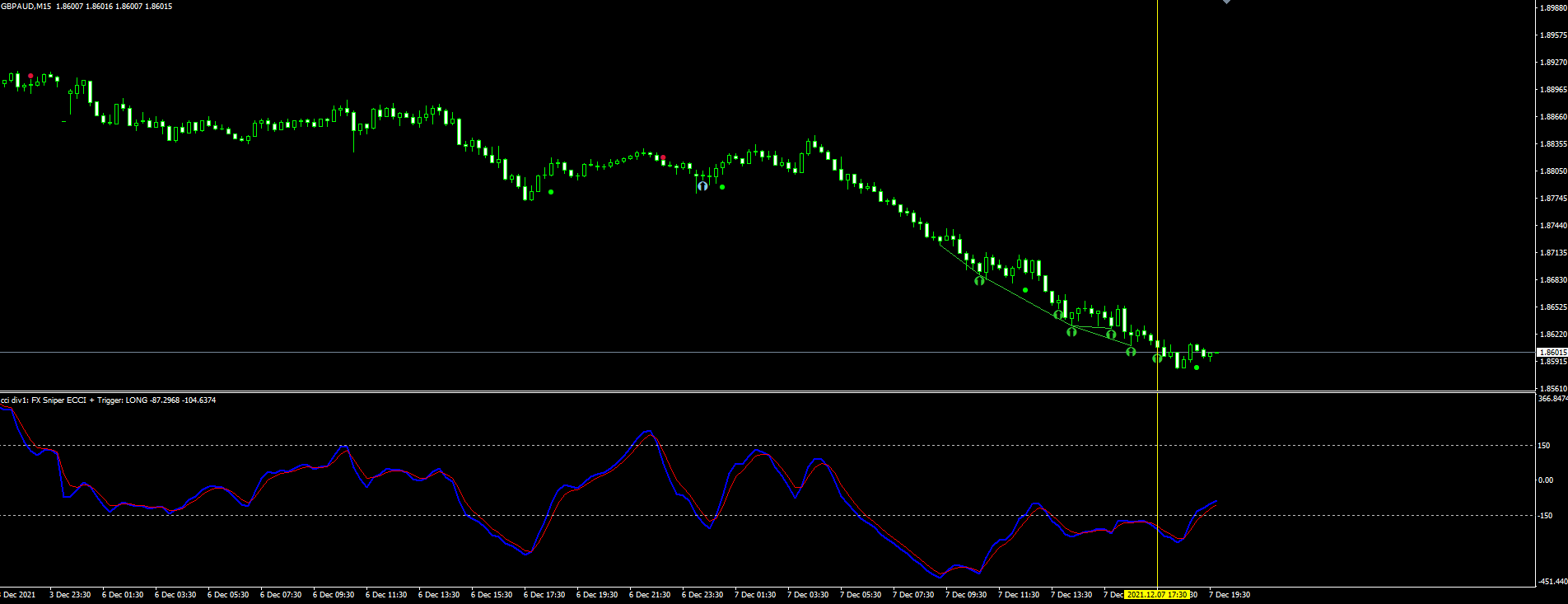Select the 150 level label on indicator scale

(x=1545, y=446)
